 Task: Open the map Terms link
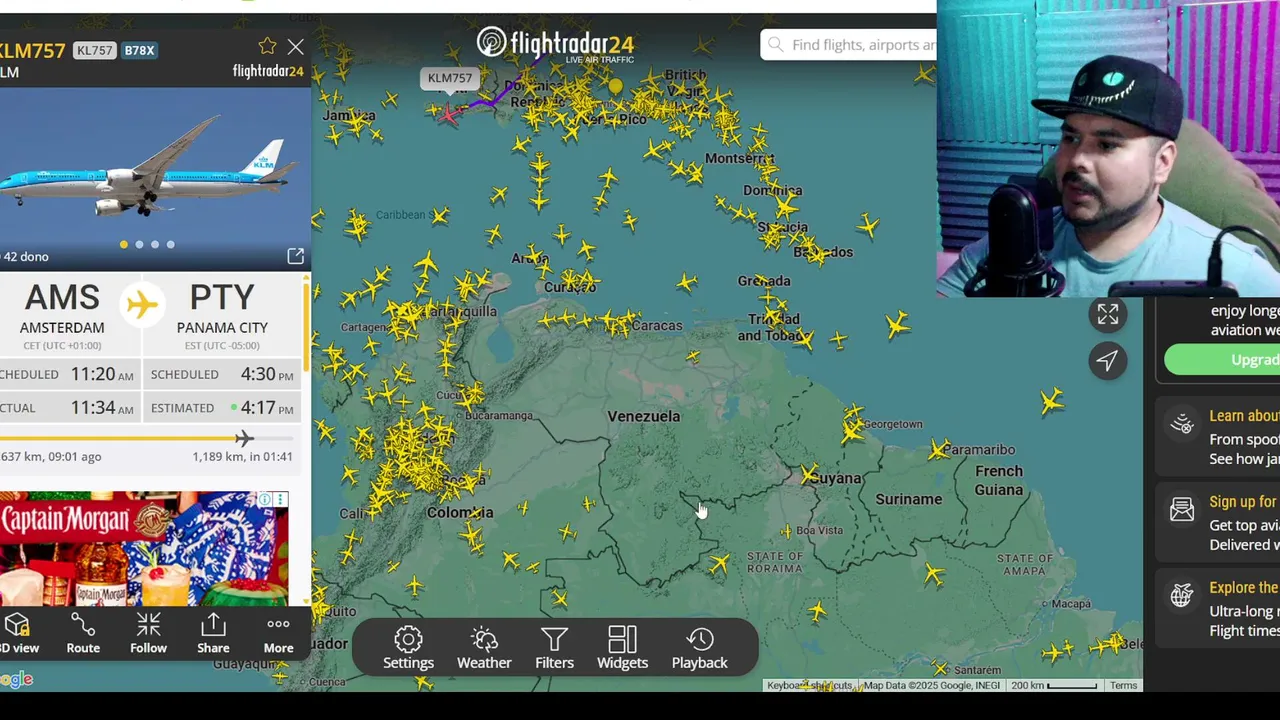[x=1123, y=686]
